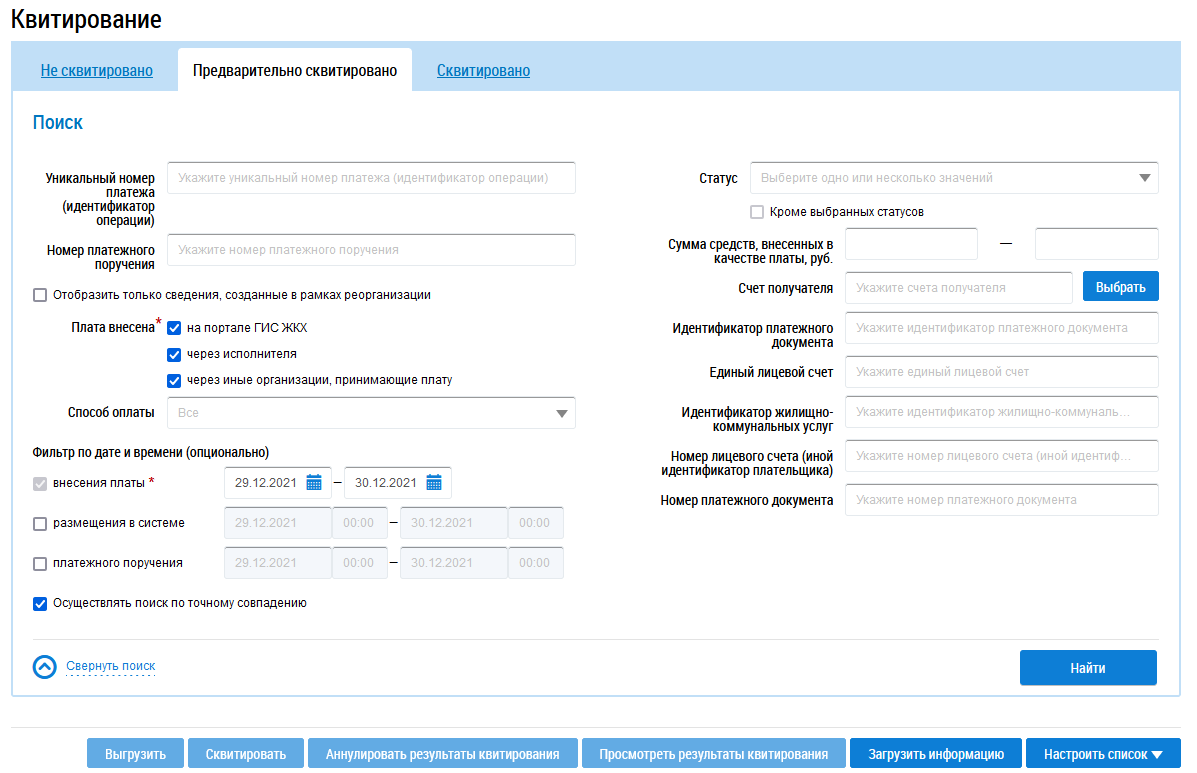The image size is (1197, 773).
Task: Click the 'Единый лицевой счет' input field
Action: point(1001,372)
